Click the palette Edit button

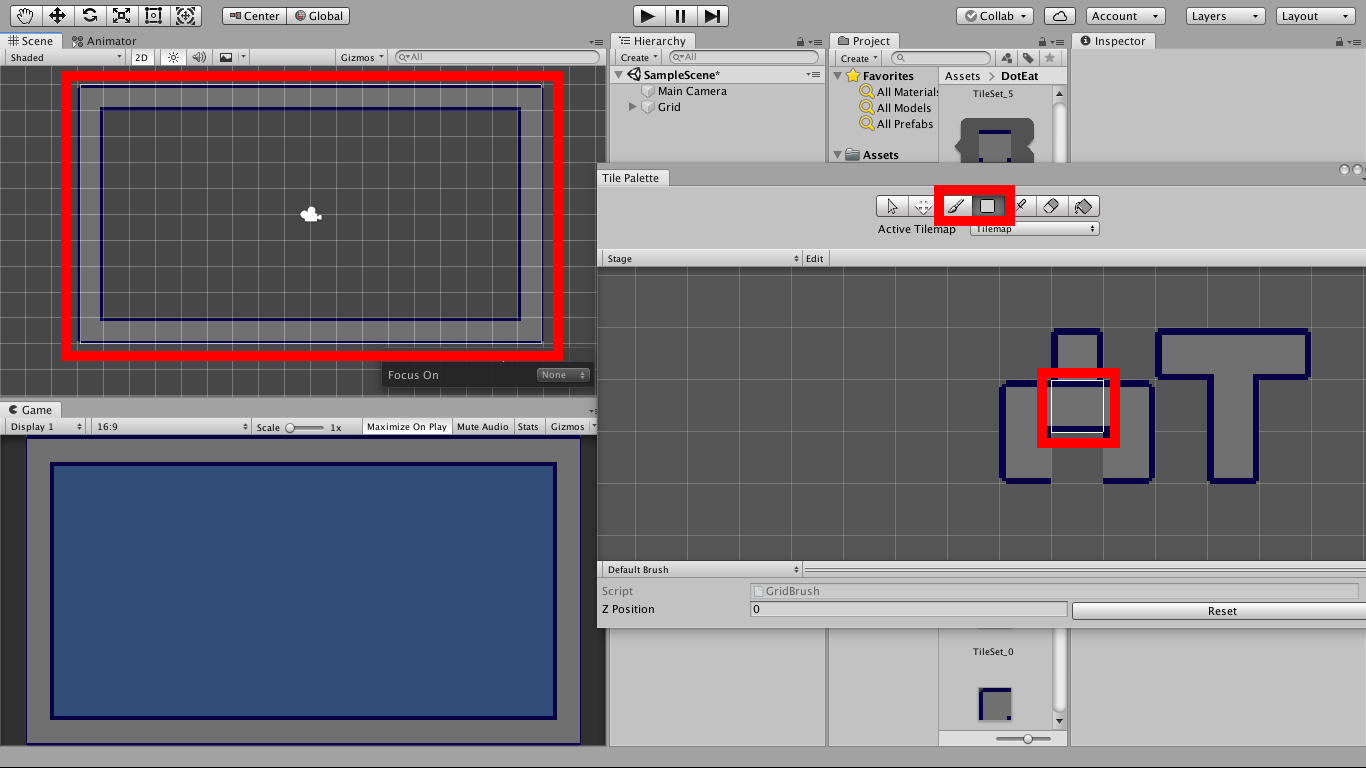[815, 259]
